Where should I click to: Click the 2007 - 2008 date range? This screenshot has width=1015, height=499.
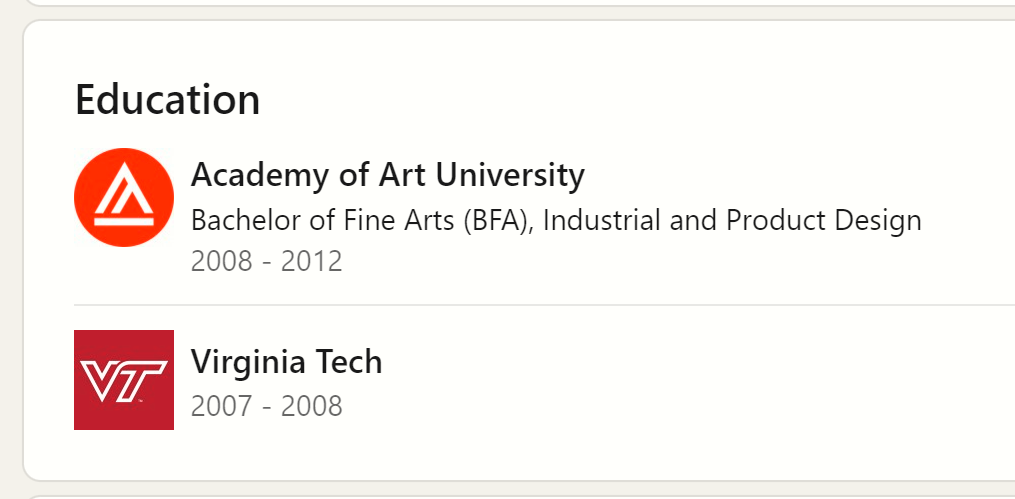click(x=266, y=406)
